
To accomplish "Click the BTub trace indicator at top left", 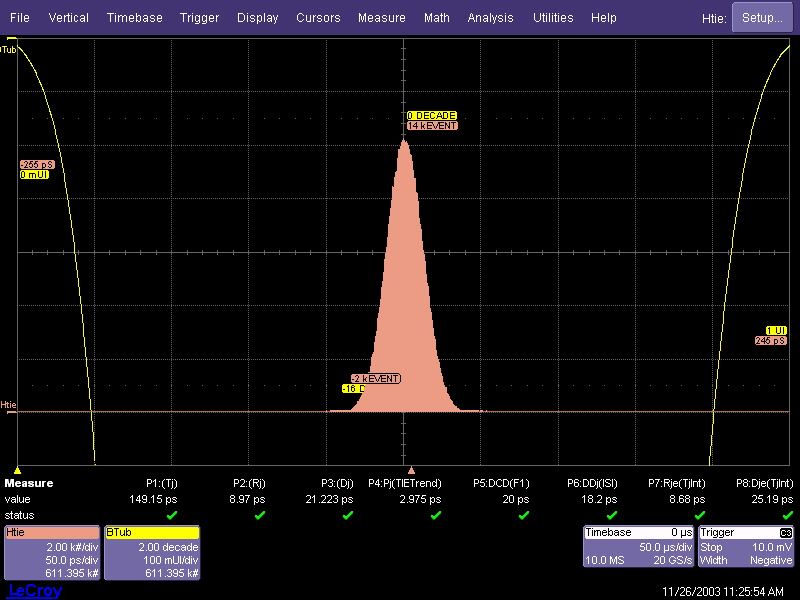I will [9, 49].
